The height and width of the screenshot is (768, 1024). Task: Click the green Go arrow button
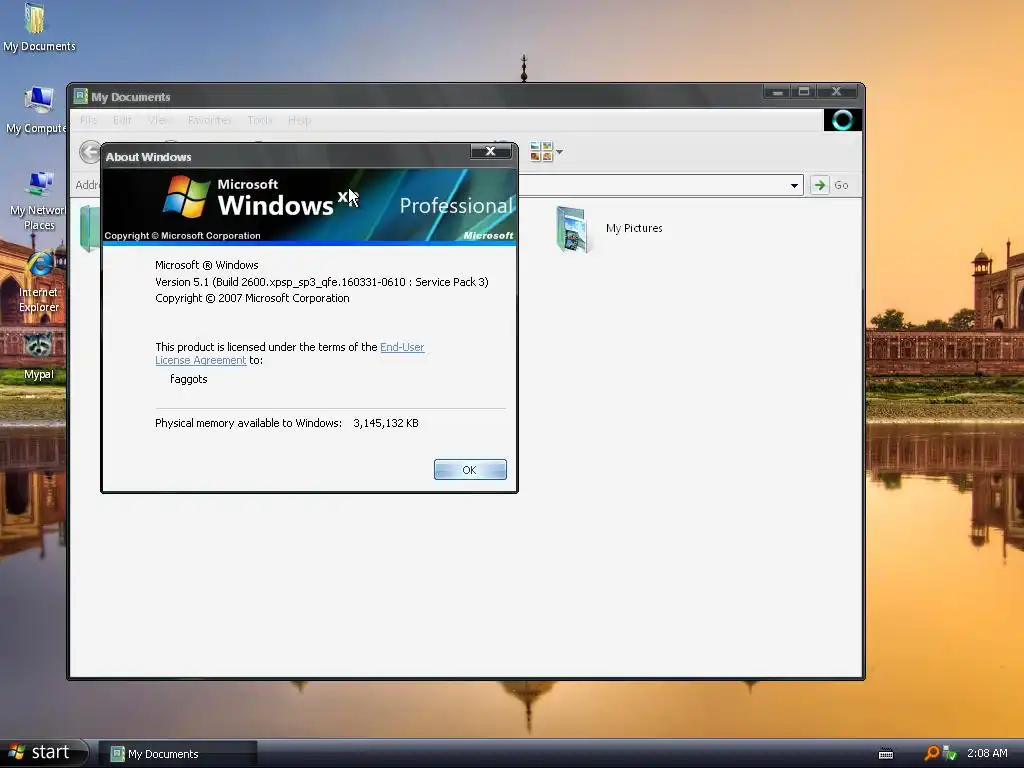pos(820,185)
